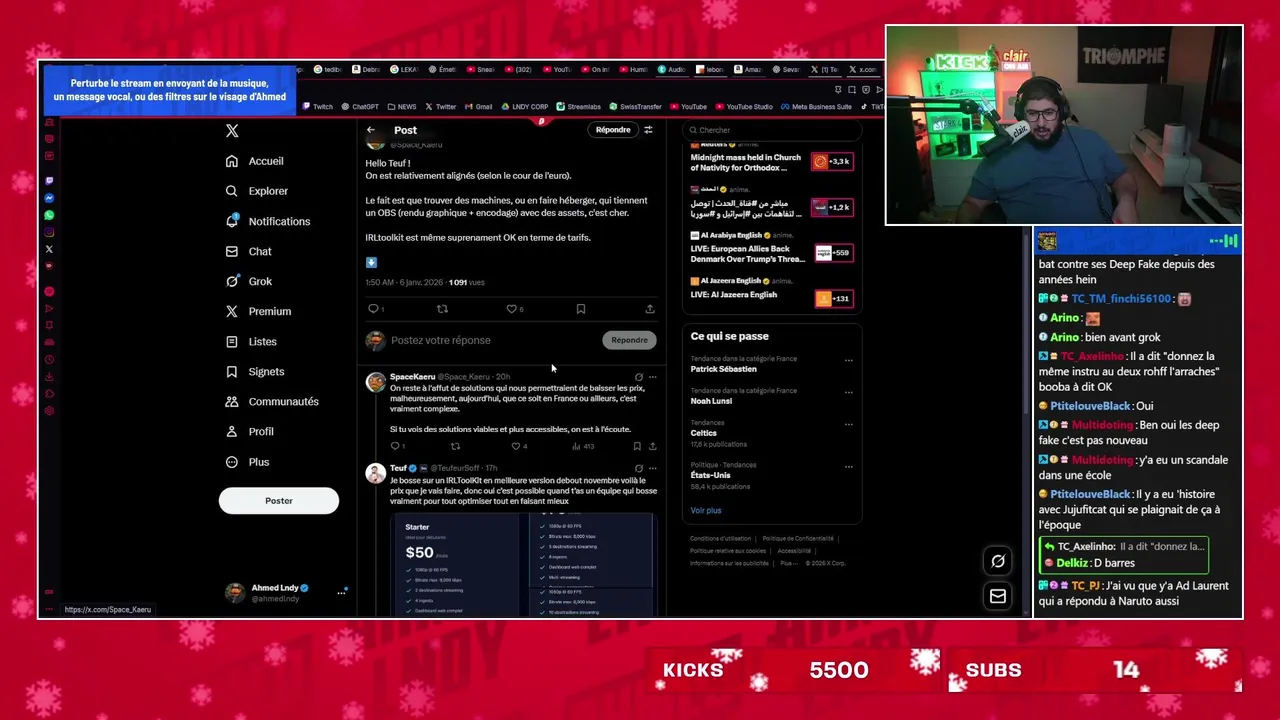Open Explorer in X sidebar
The height and width of the screenshot is (720, 1280).
click(256, 191)
